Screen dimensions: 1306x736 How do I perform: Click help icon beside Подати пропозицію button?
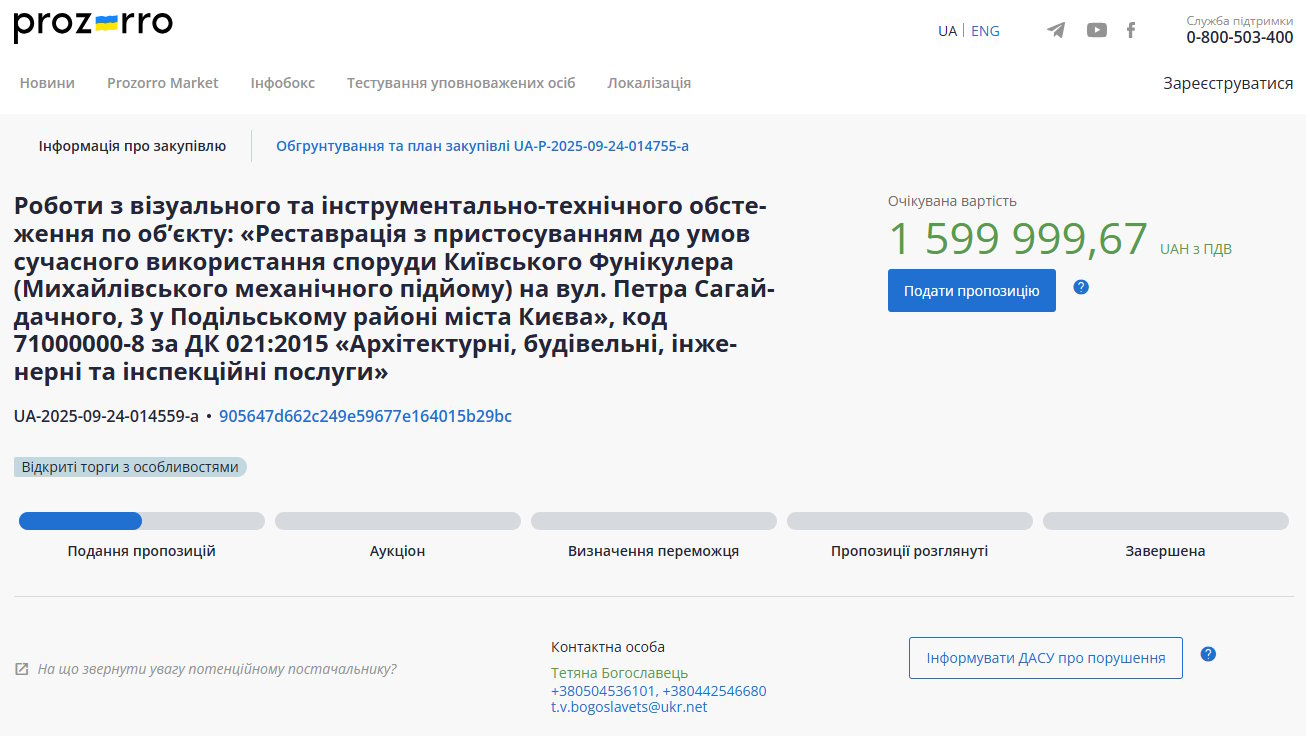point(1081,287)
